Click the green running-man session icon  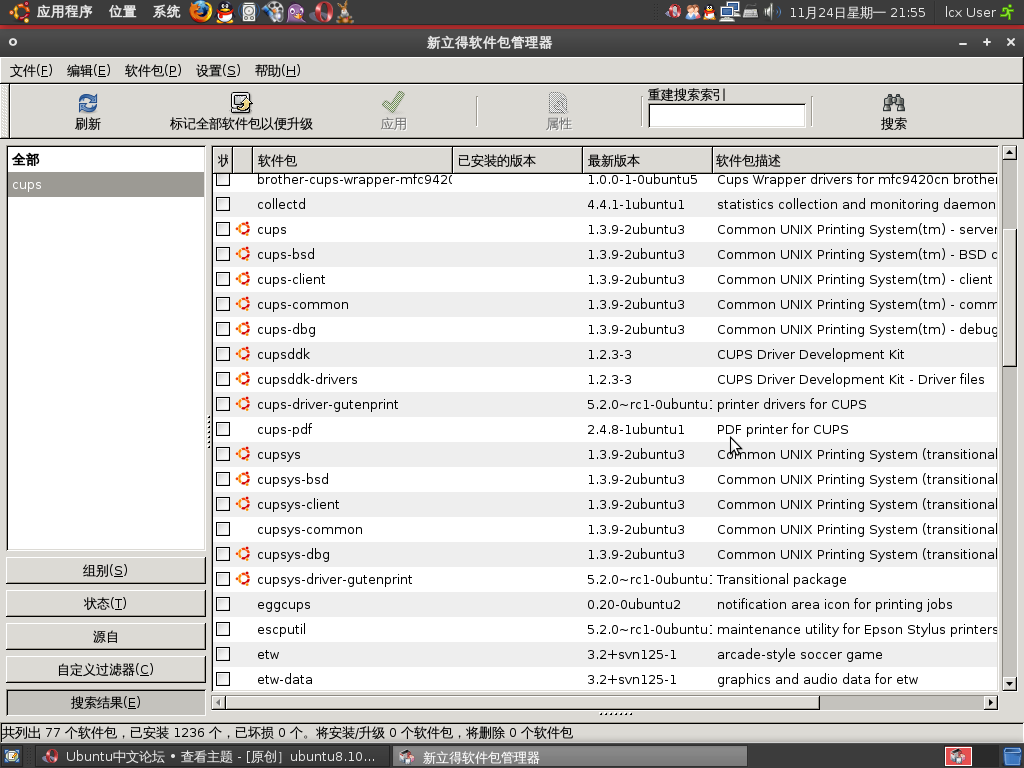pos(1008,12)
